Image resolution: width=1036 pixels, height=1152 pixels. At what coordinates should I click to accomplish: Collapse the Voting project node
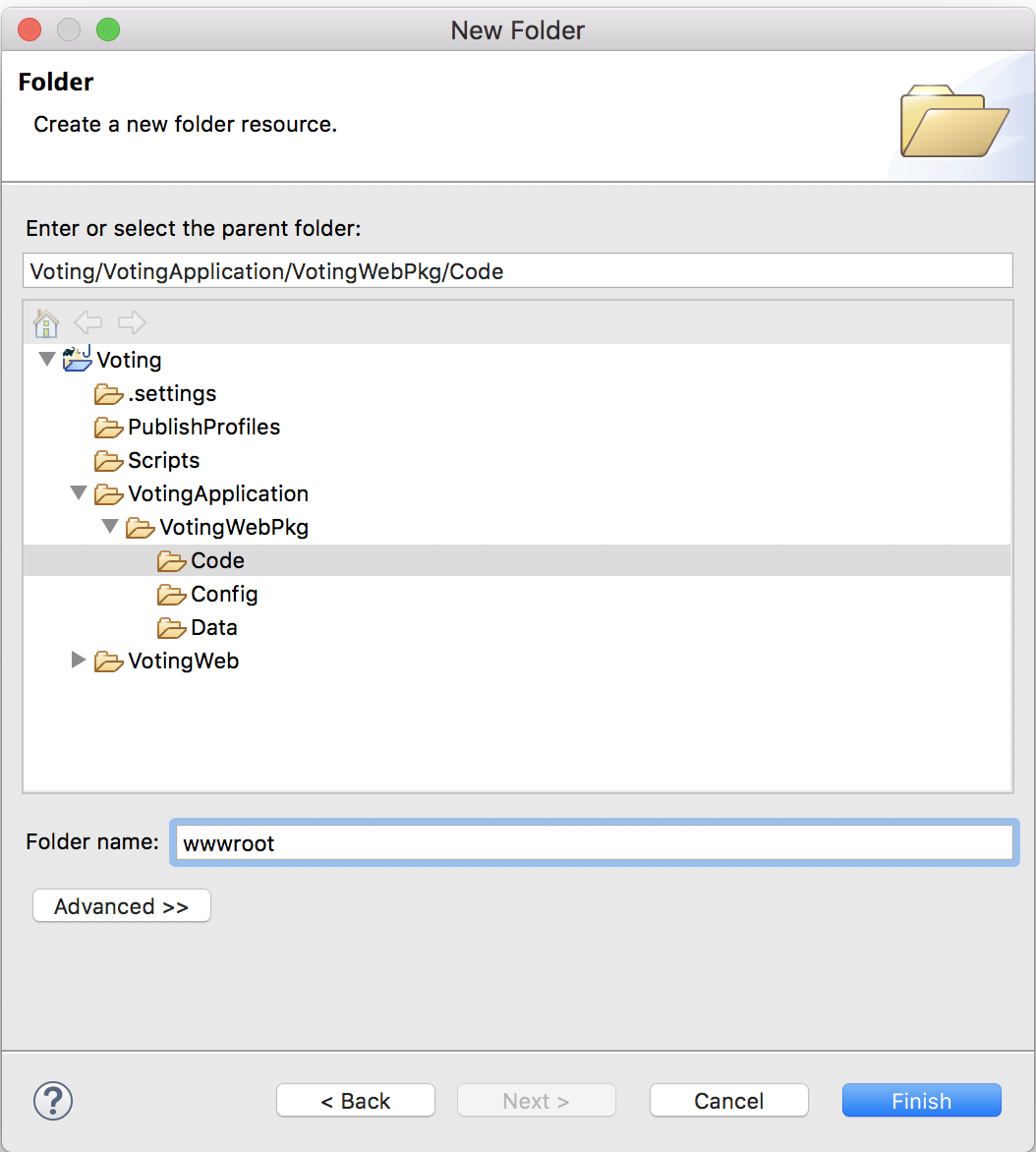point(46,359)
